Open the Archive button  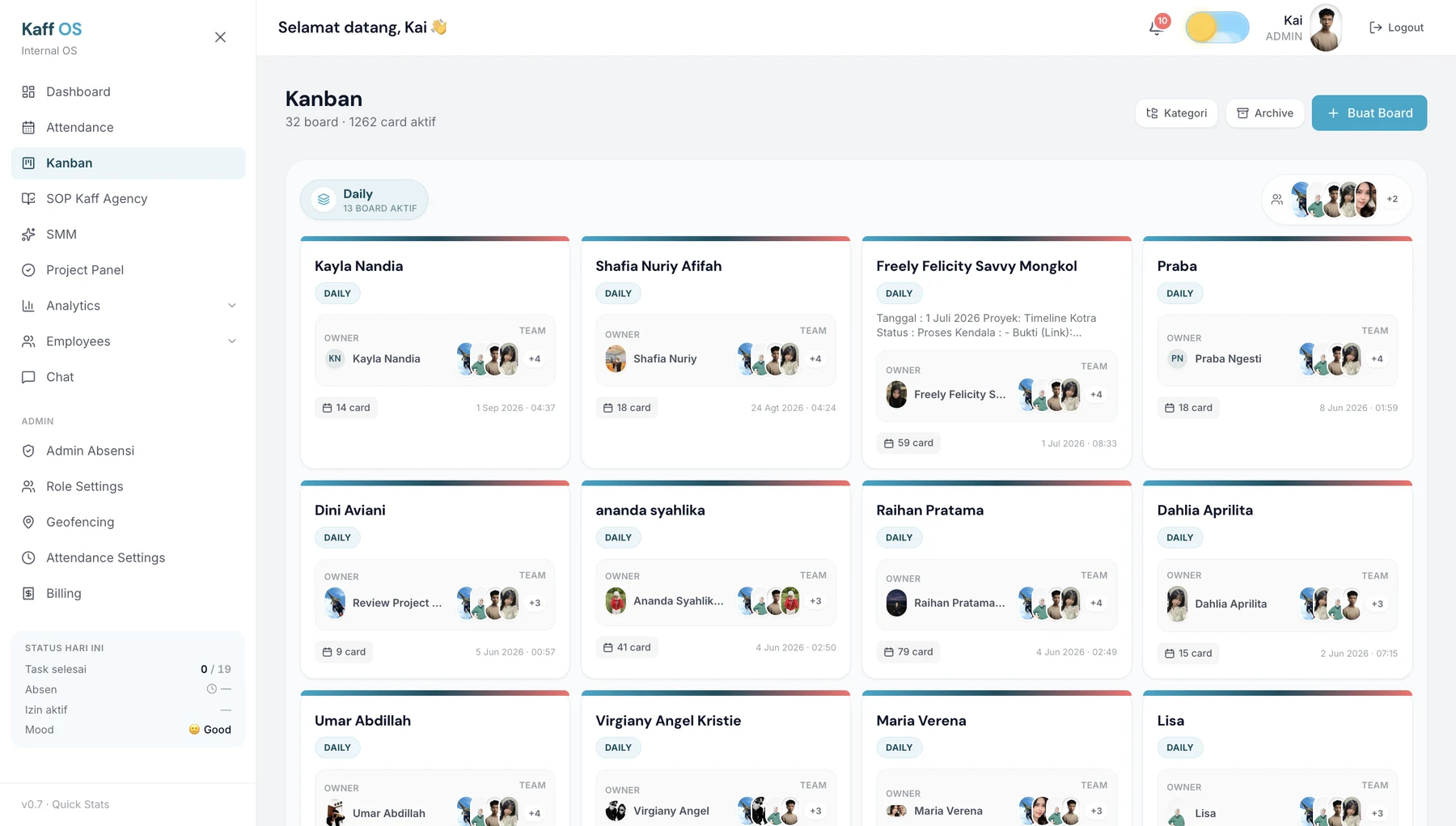[x=1264, y=112]
